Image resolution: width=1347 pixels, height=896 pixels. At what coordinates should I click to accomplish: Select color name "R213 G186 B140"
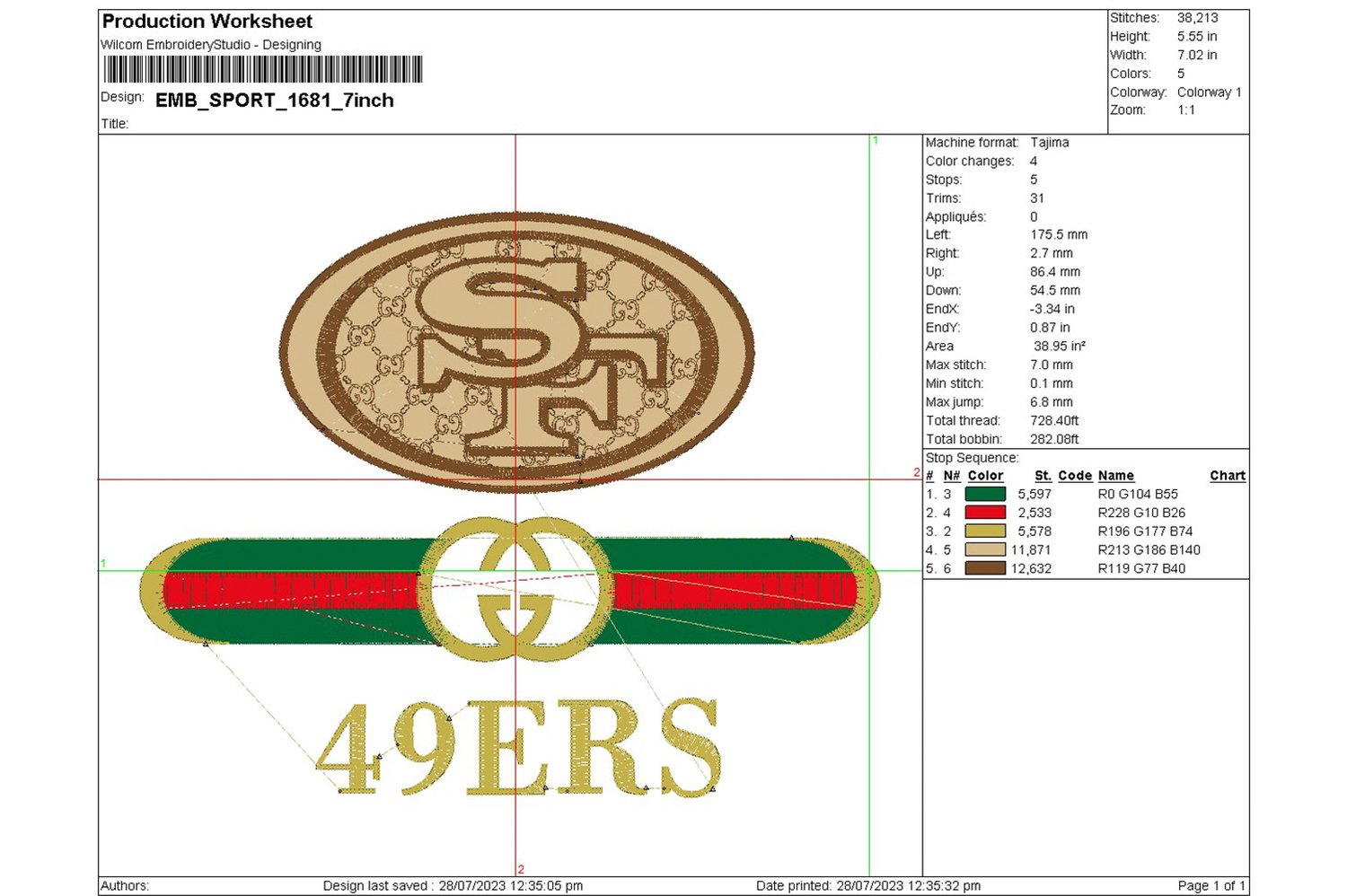pos(1149,550)
